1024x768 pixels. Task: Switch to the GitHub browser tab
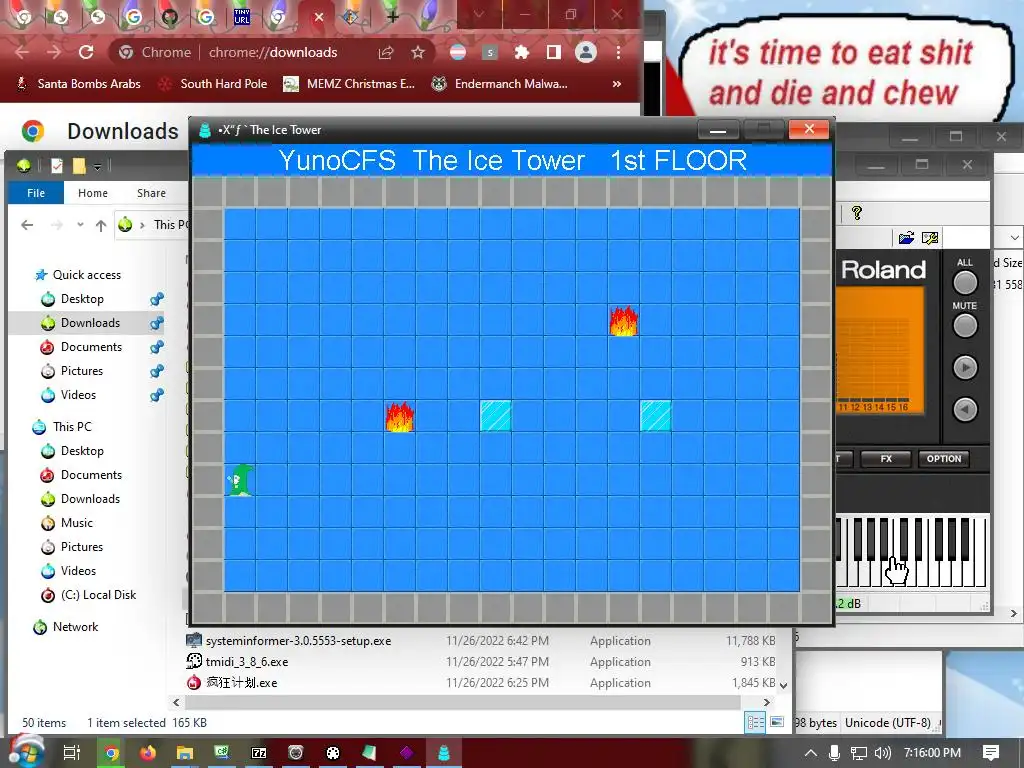[x=170, y=16]
